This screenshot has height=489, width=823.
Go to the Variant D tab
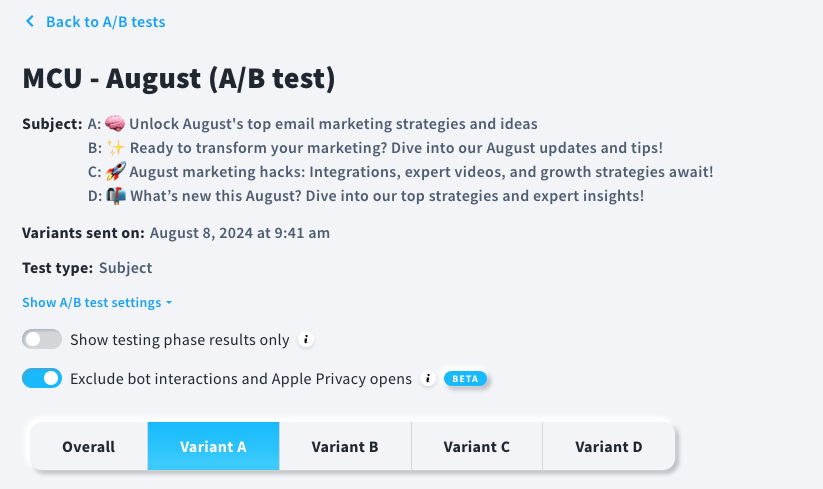tap(608, 447)
